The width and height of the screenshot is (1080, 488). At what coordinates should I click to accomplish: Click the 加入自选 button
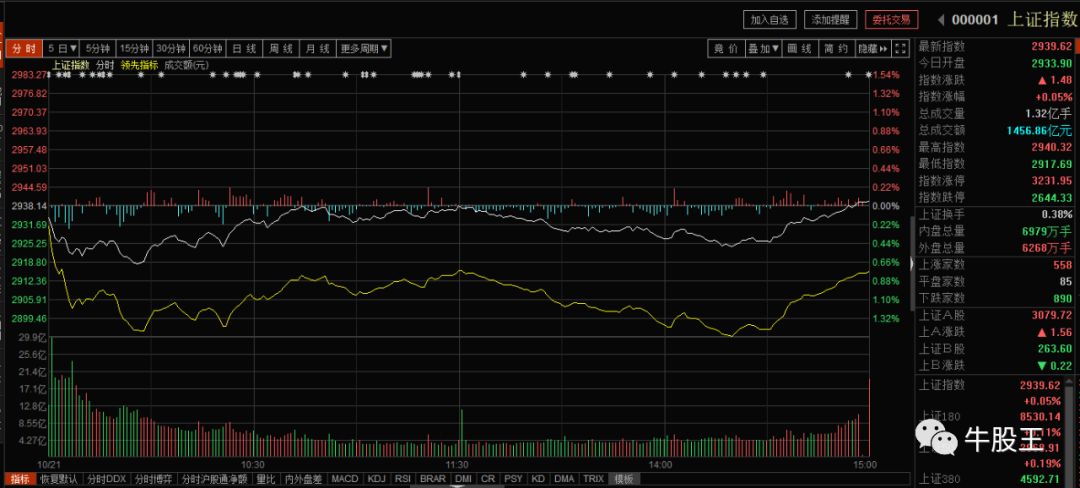click(x=771, y=20)
